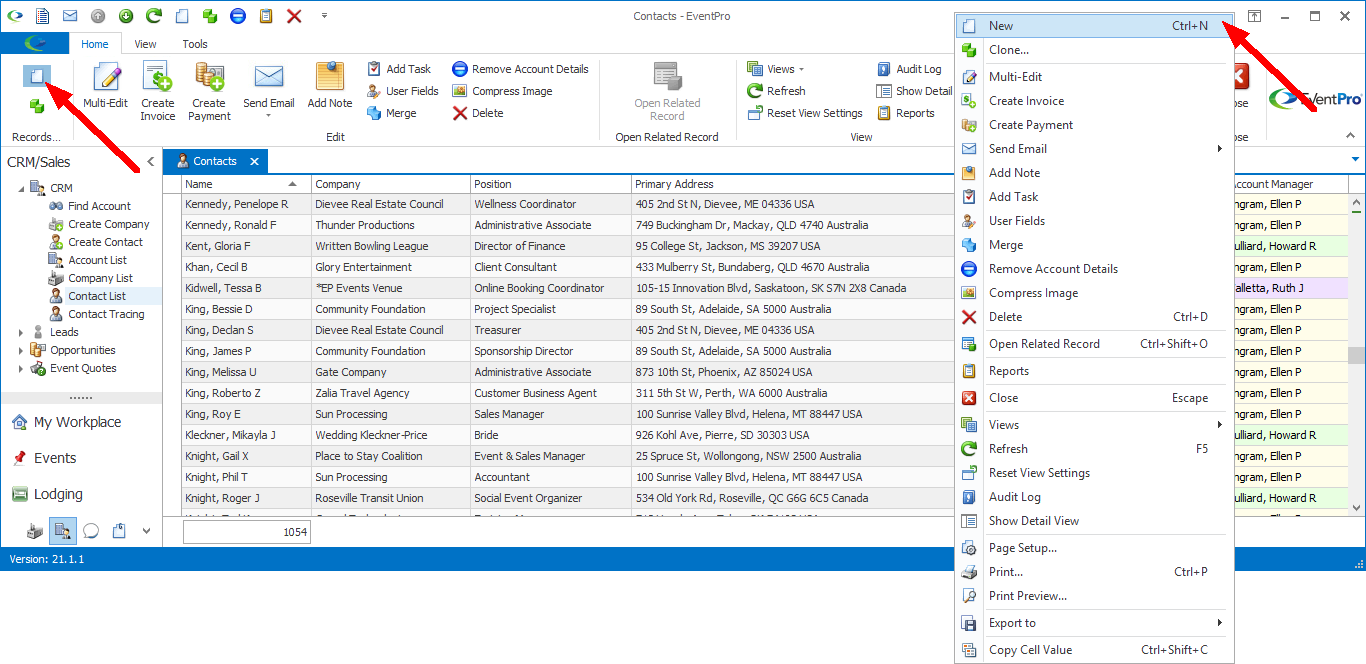Image resolution: width=1366 pixels, height=664 pixels.
Task: Click the factory icon in navigation footer
Action: [x=36, y=531]
